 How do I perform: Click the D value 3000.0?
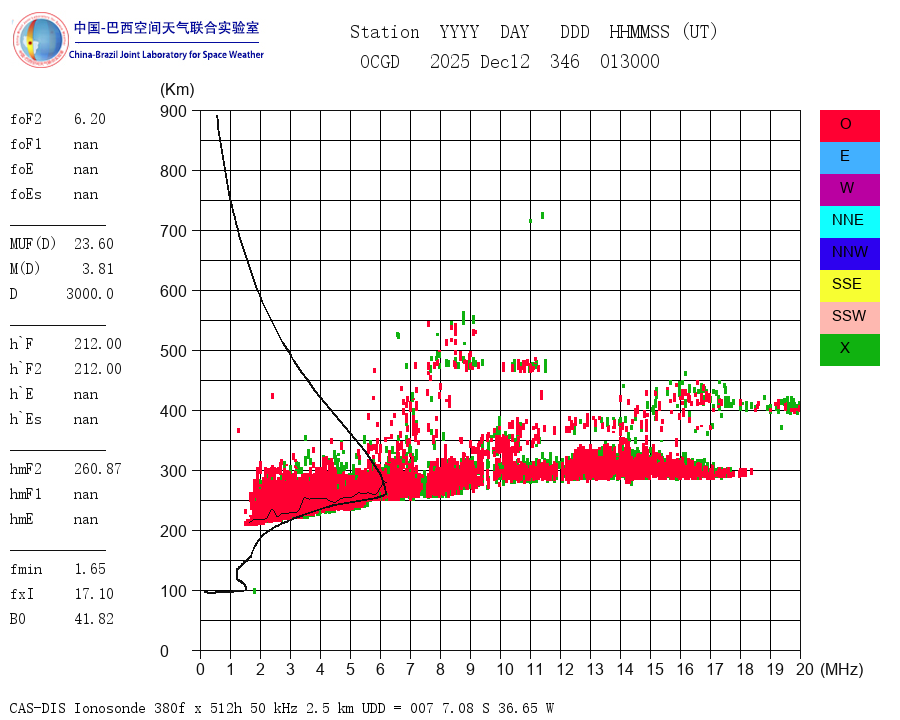(x=90, y=294)
